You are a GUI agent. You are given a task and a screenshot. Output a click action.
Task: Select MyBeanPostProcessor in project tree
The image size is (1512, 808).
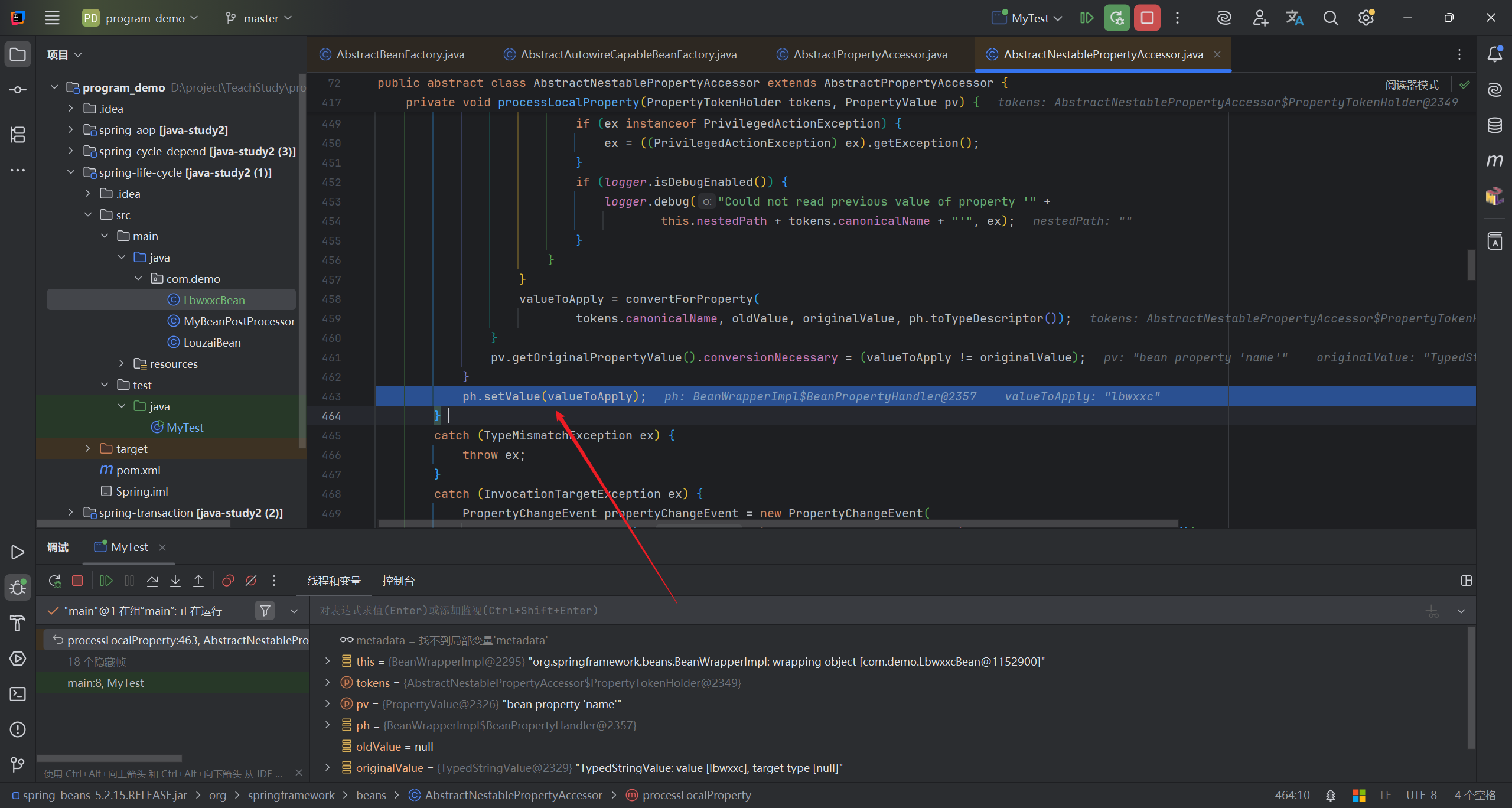click(x=239, y=321)
